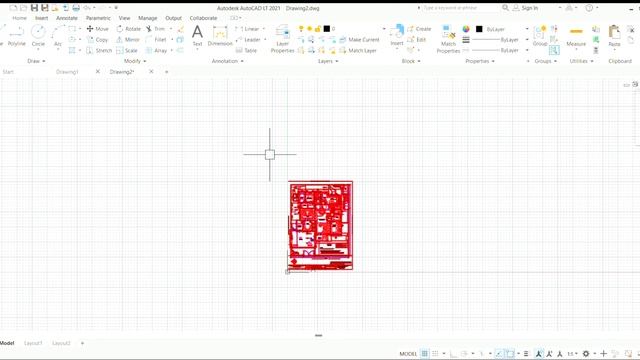
Task: Activate the Fillet tool
Action: pyautogui.click(x=156, y=40)
